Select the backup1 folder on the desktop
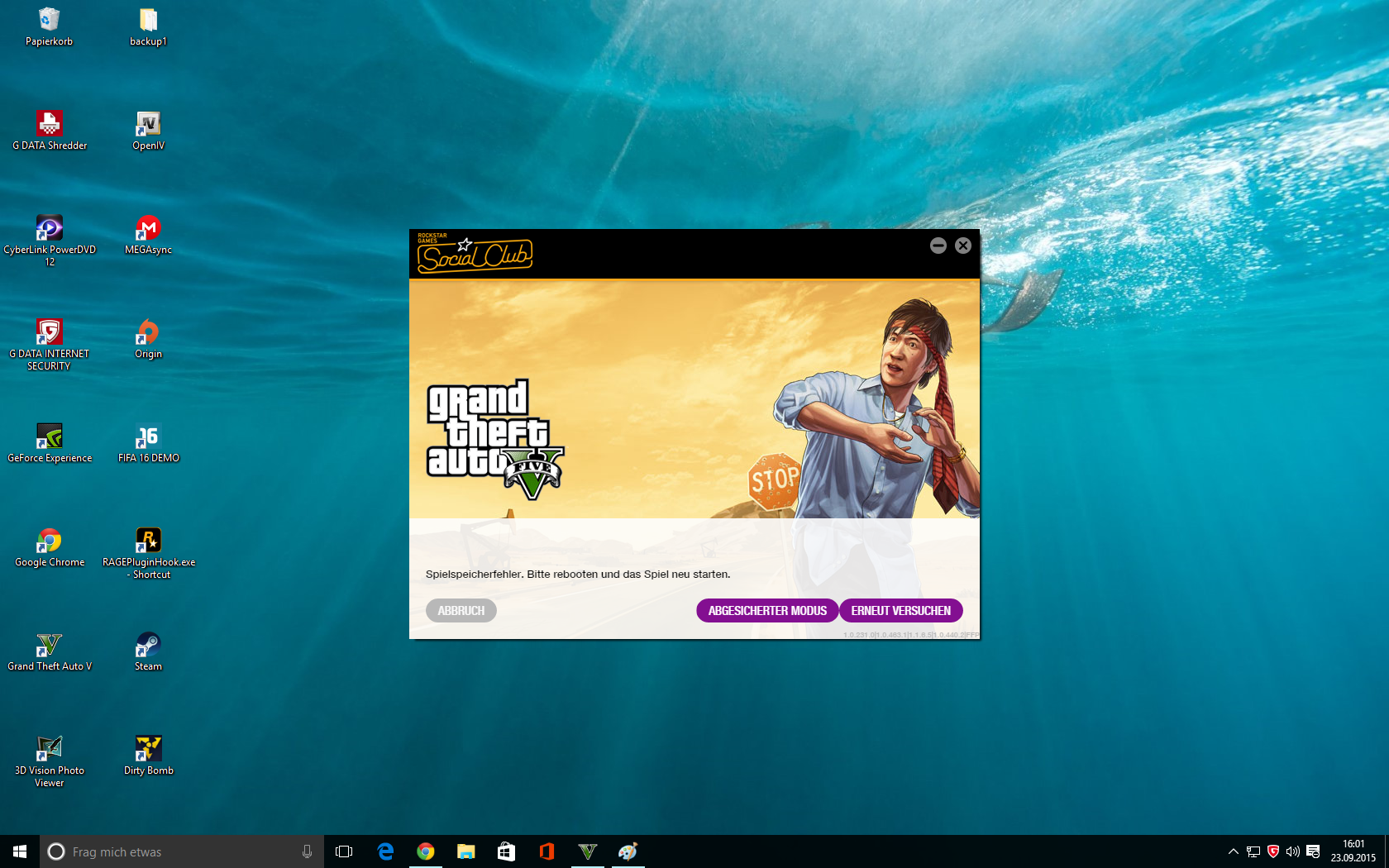Screen dimensions: 1389x868 point(148,26)
